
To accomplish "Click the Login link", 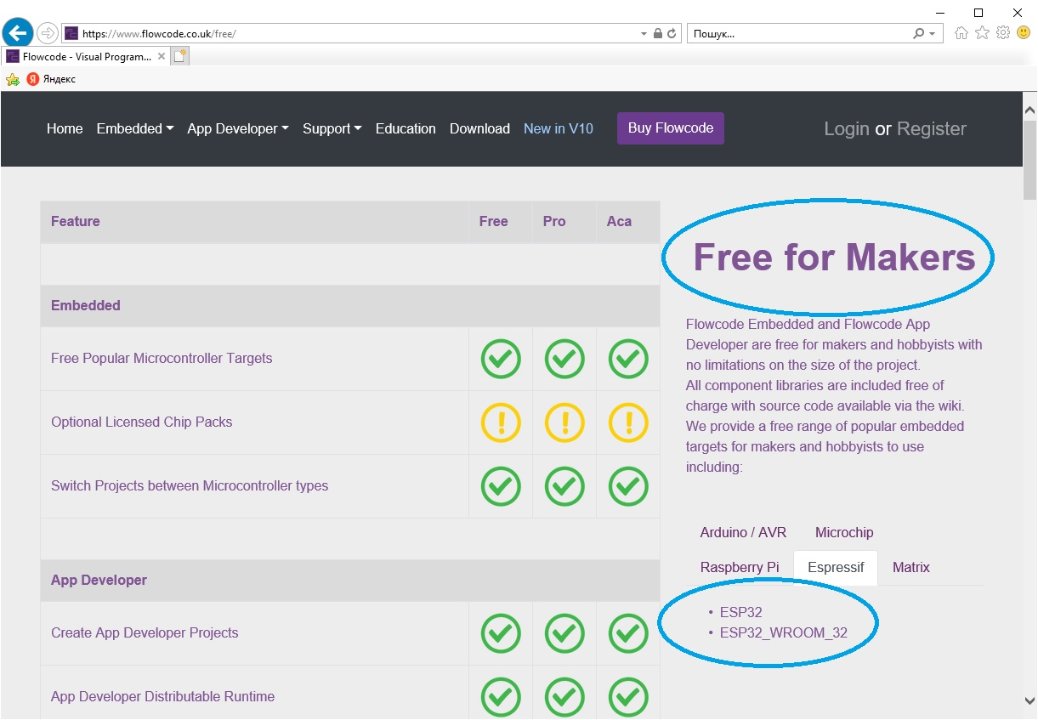I will (x=846, y=128).
